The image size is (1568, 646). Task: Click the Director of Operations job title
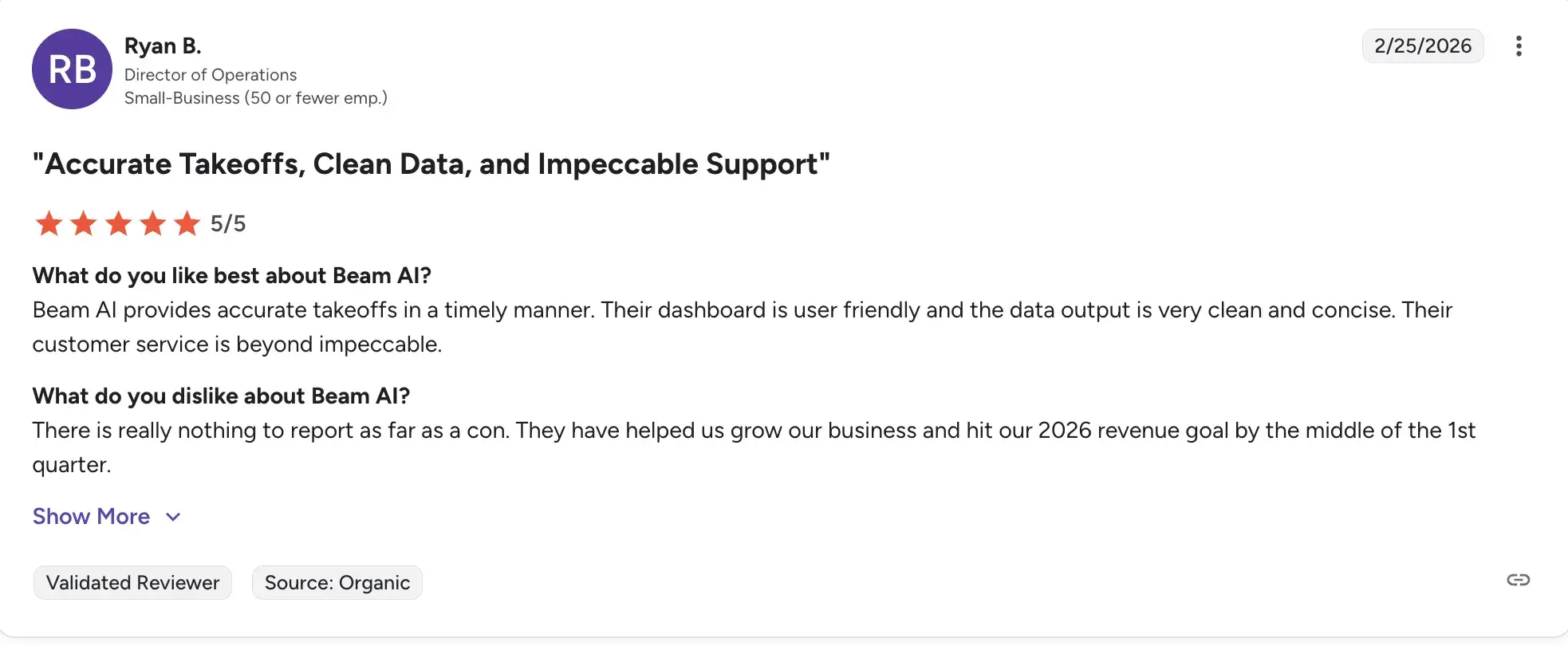click(211, 75)
